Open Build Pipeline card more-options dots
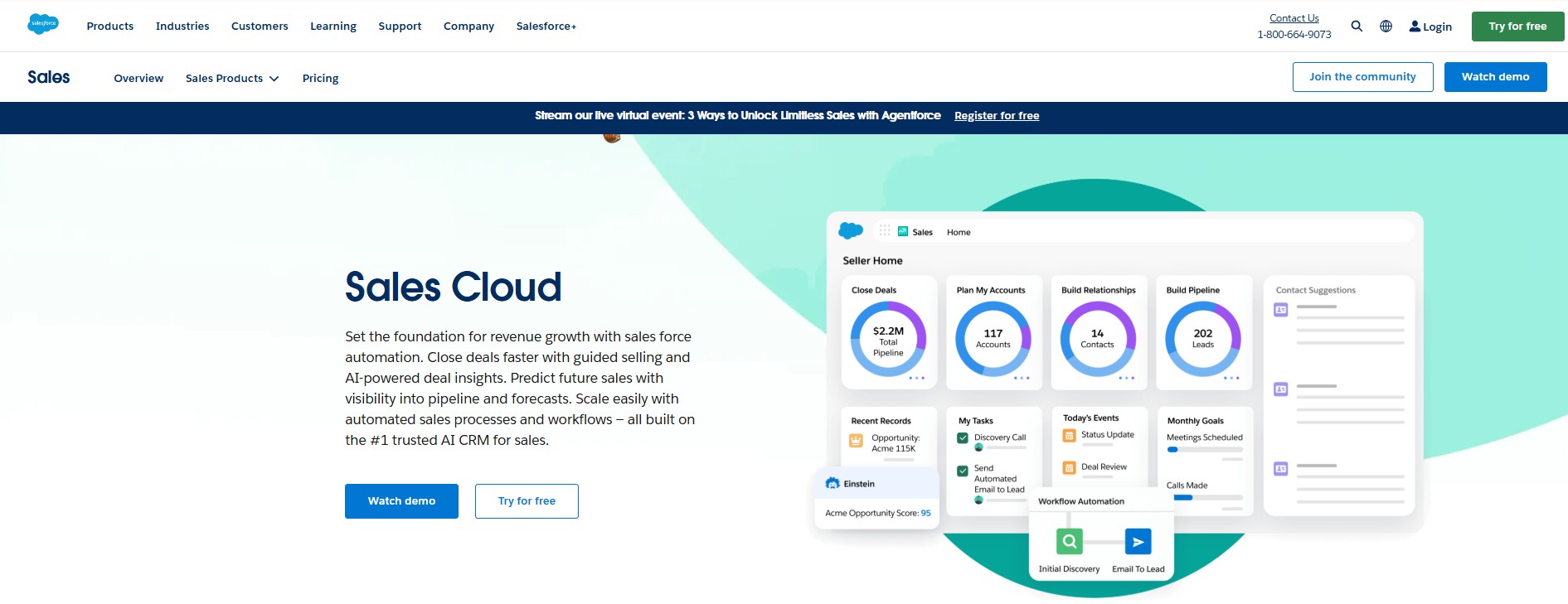The width and height of the screenshot is (1568, 604). pyautogui.click(x=1231, y=378)
